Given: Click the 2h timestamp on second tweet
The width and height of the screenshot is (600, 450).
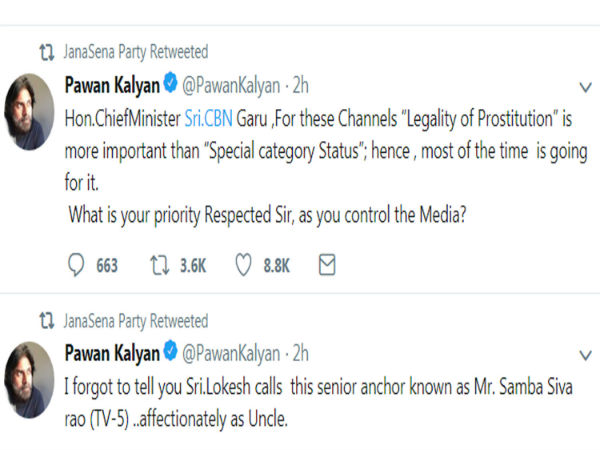Looking at the screenshot, I should click(x=299, y=352).
